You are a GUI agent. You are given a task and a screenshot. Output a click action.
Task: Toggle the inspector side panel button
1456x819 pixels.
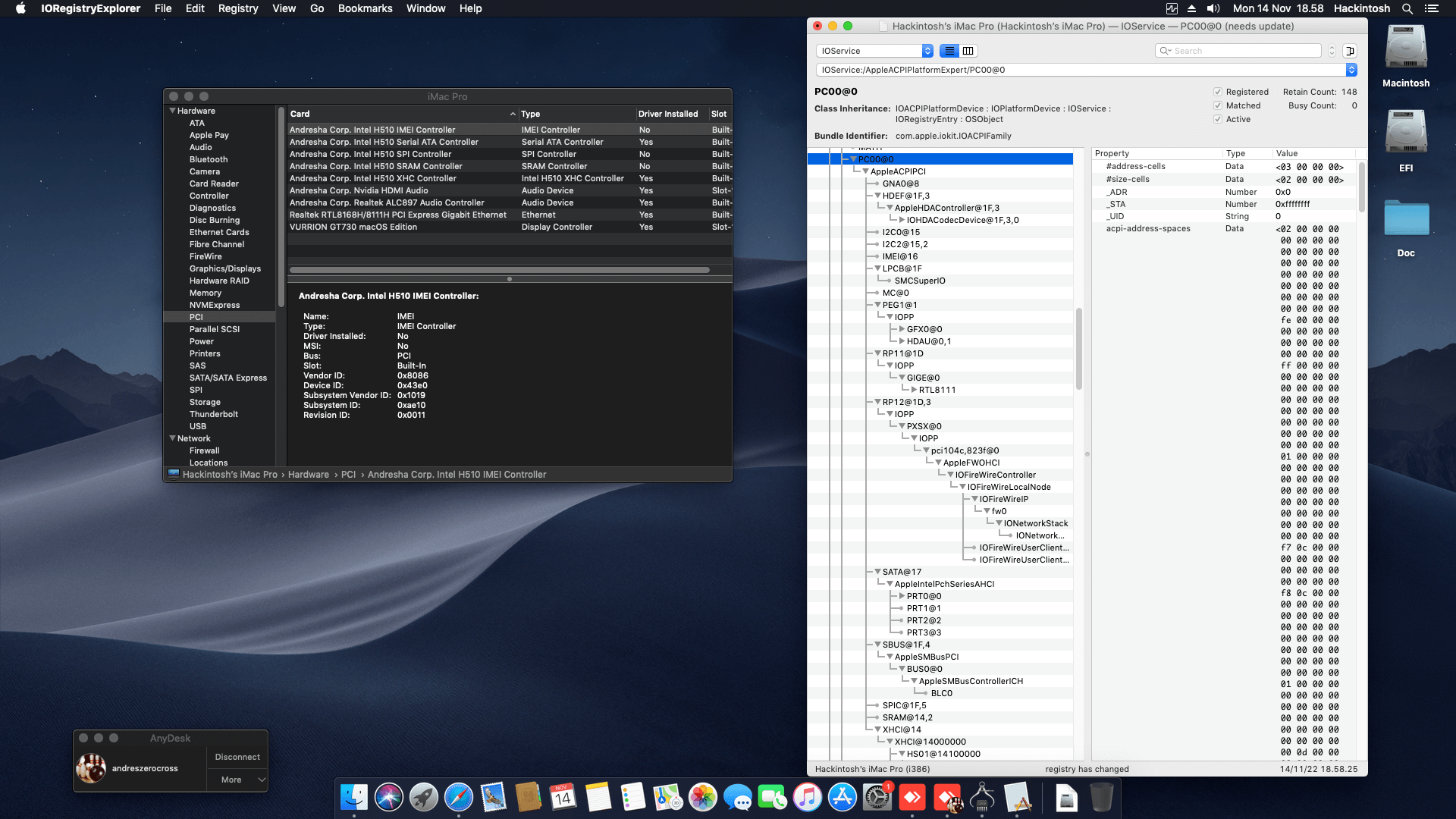pyautogui.click(x=1350, y=51)
